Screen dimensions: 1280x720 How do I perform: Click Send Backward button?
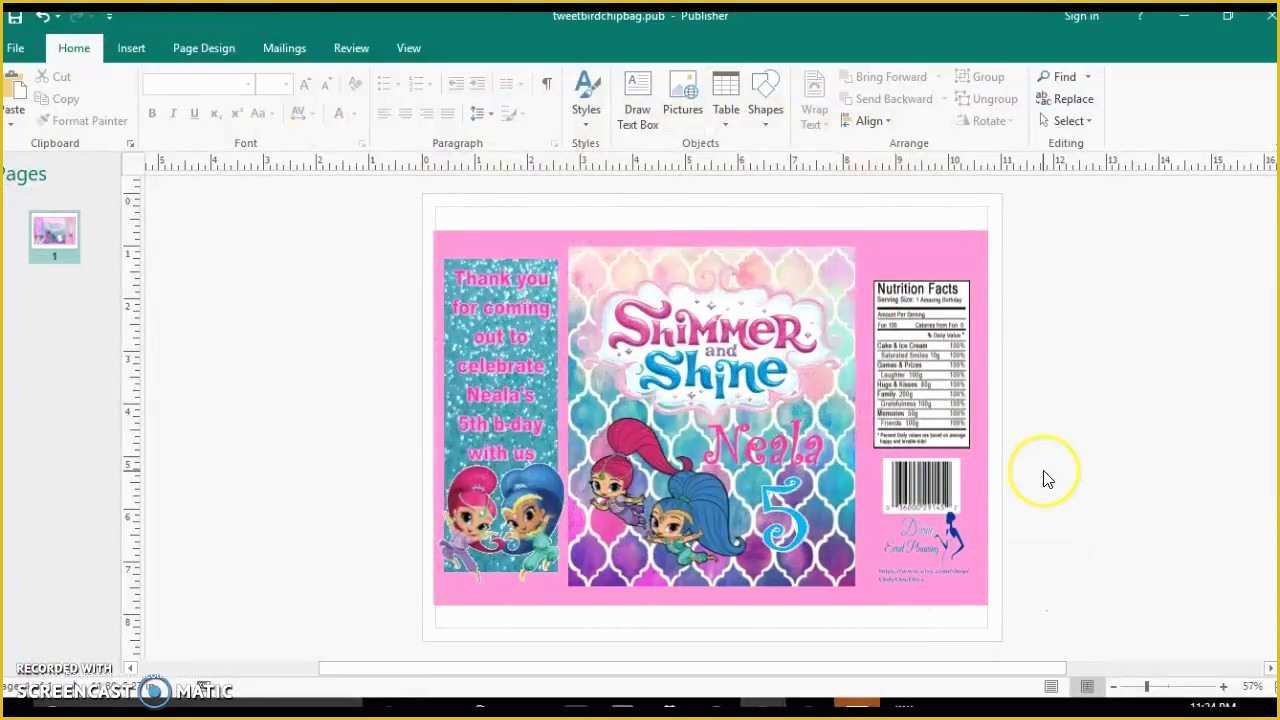(x=886, y=99)
